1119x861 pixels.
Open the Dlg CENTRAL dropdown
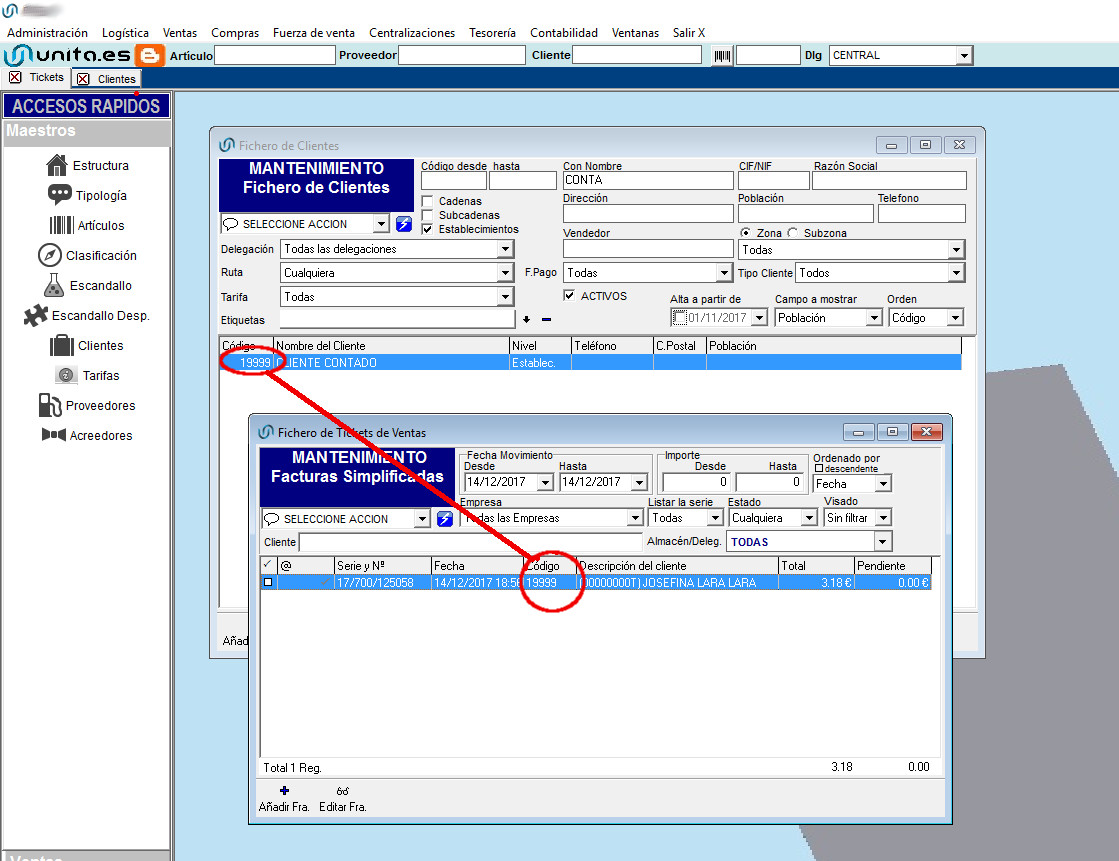tap(965, 55)
